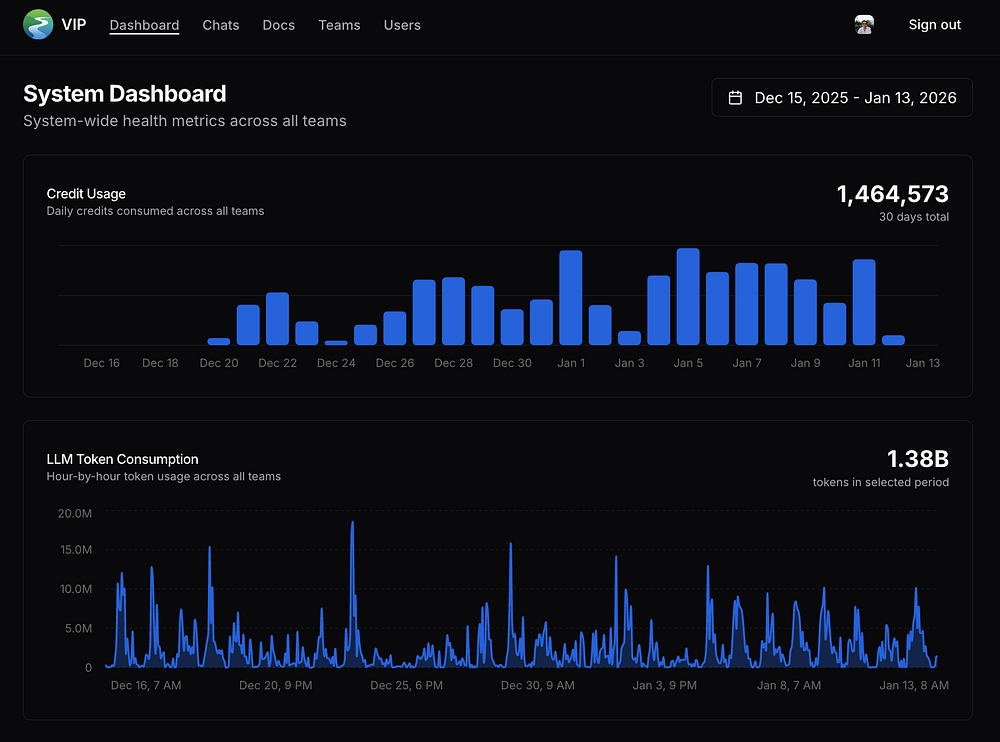
Task: Navigate to the Teams section
Action: click(339, 25)
